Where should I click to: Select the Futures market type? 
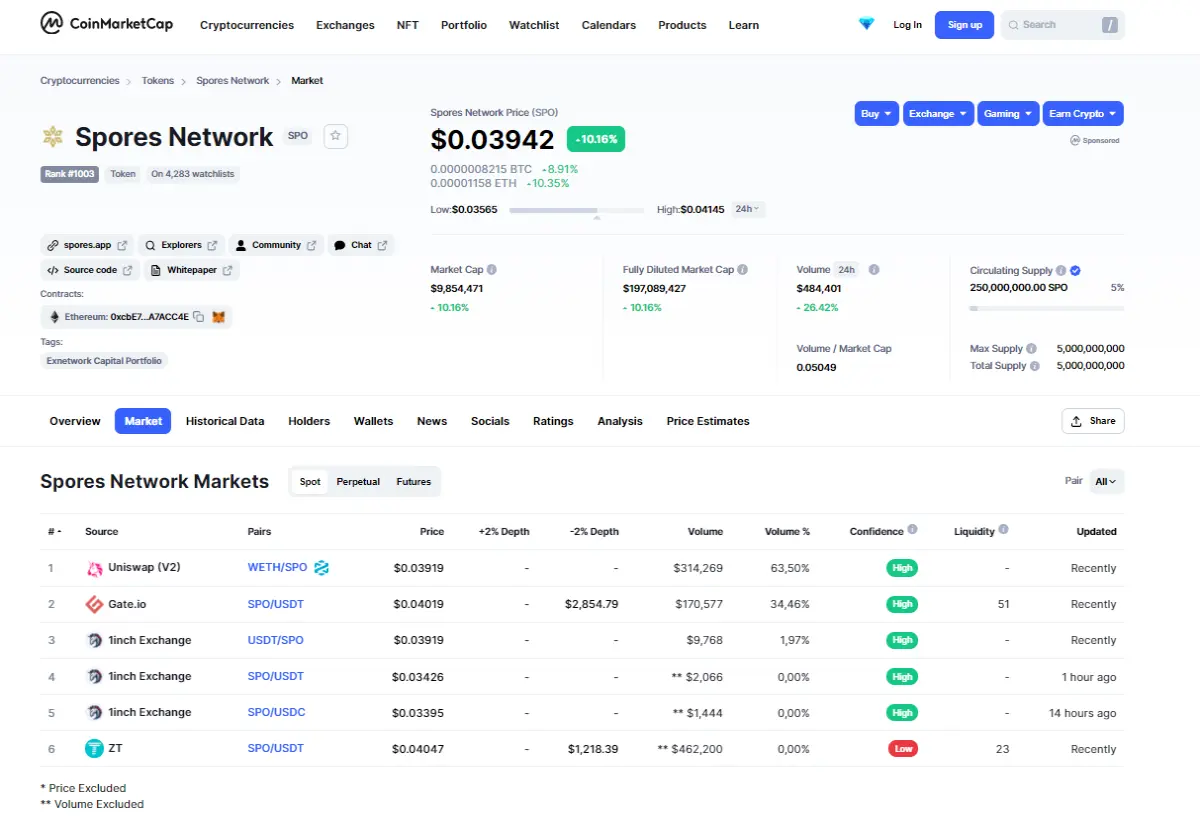coord(413,482)
